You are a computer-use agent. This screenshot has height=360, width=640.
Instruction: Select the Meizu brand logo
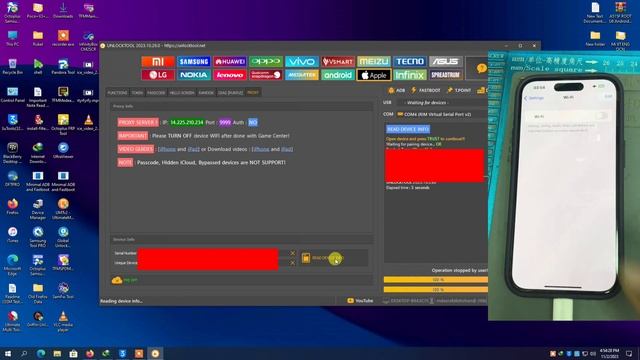click(x=373, y=62)
